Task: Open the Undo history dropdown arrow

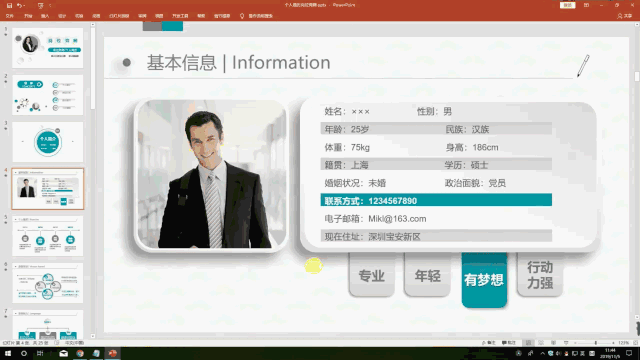Action: (x=24, y=6)
